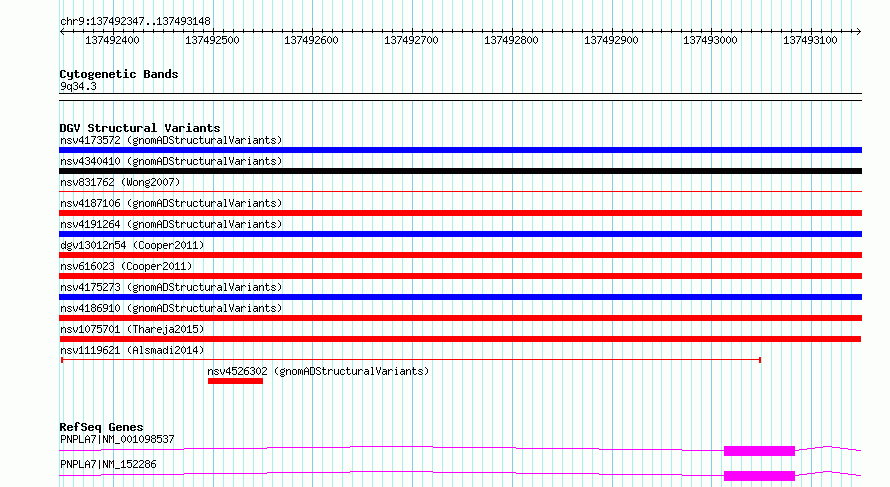Click the nsv4340410 black variant bar
The height and width of the screenshot is (487, 890).
point(460,171)
